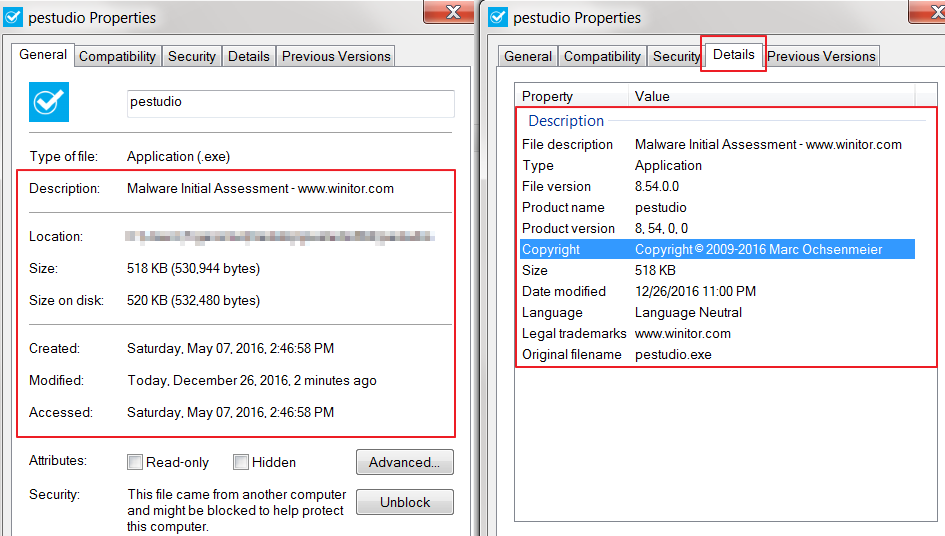Switch to General tab in right window

pos(528,56)
